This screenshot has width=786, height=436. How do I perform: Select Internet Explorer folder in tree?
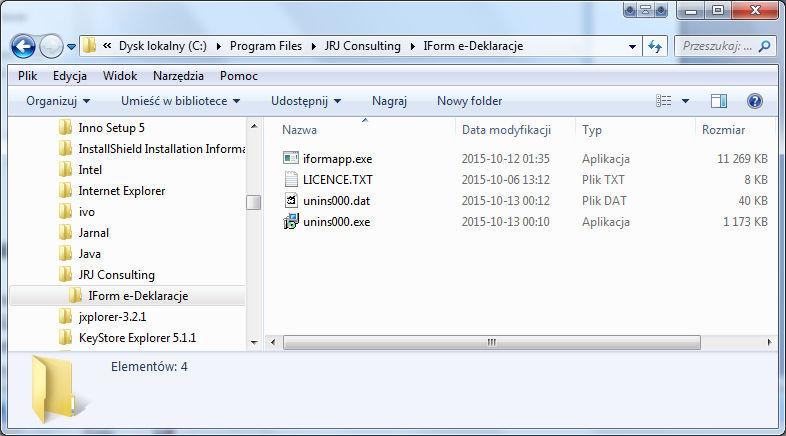tap(122, 191)
